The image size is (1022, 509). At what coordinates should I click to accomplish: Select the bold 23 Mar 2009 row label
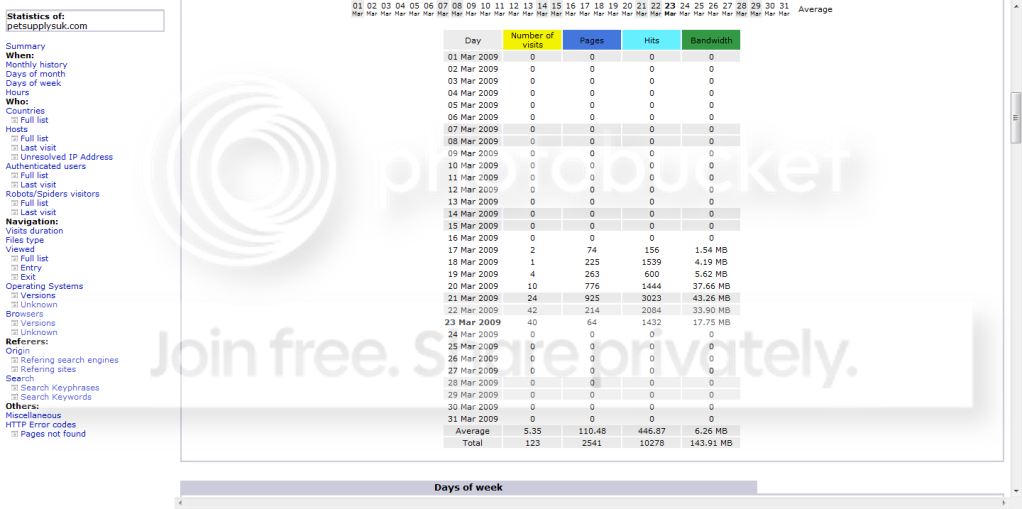473,323
